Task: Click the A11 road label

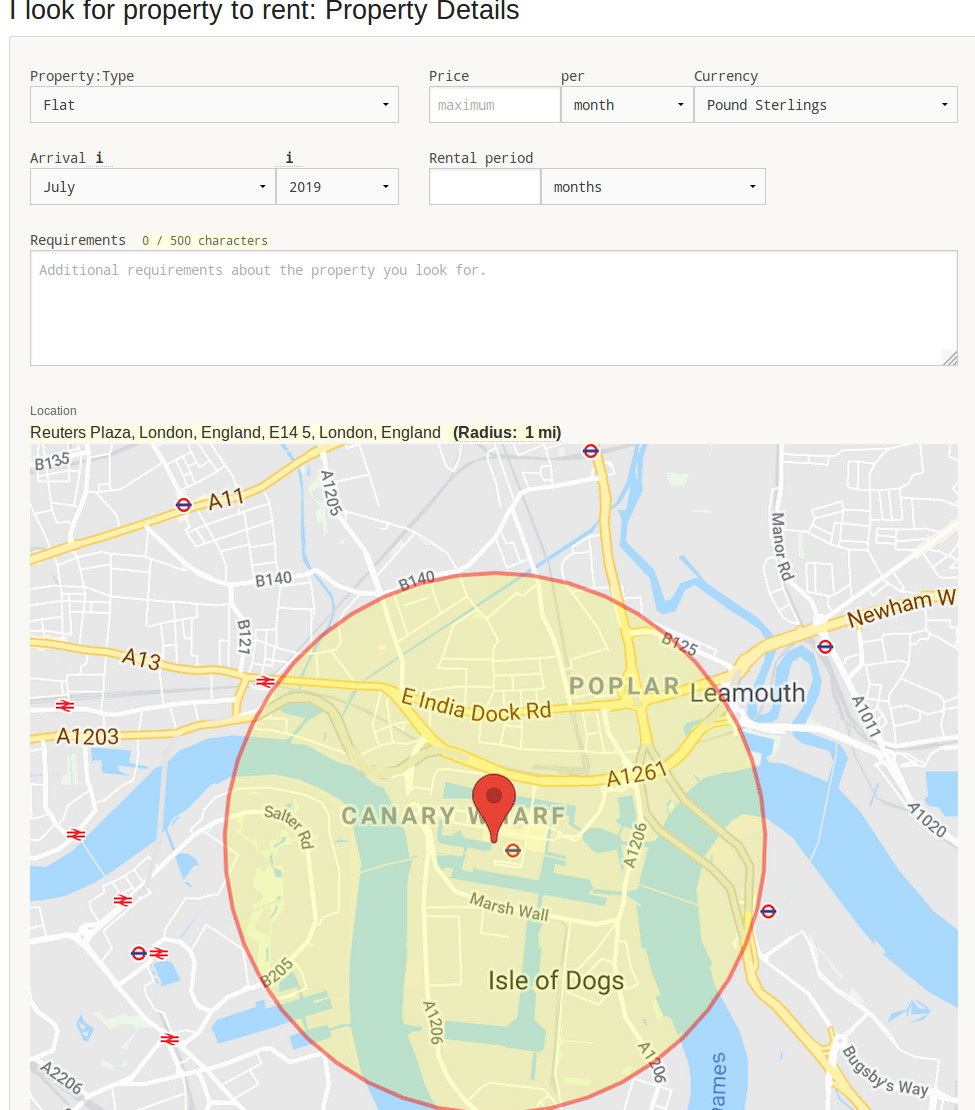Action: (226, 499)
